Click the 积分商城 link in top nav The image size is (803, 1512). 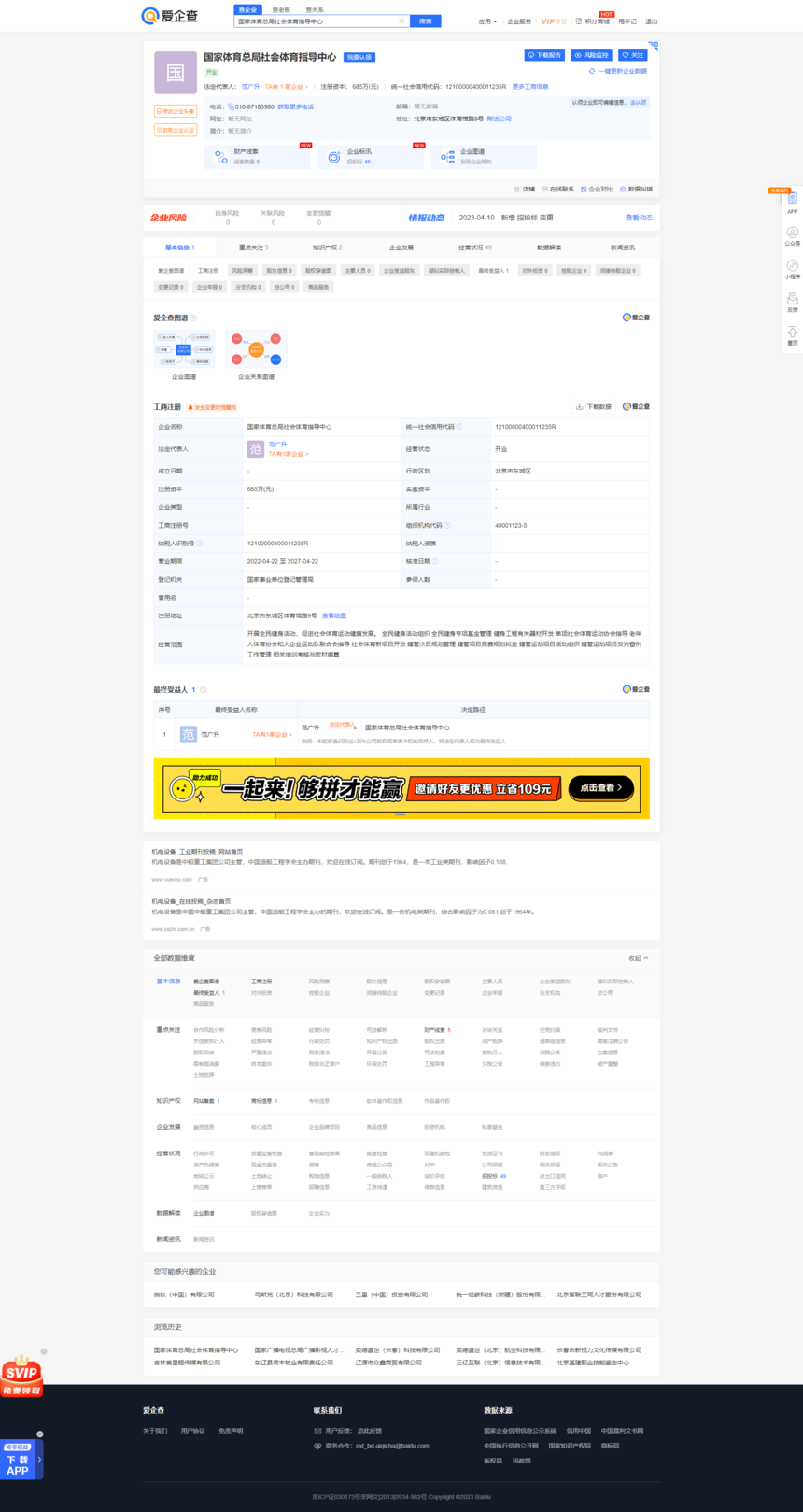coord(593,21)
